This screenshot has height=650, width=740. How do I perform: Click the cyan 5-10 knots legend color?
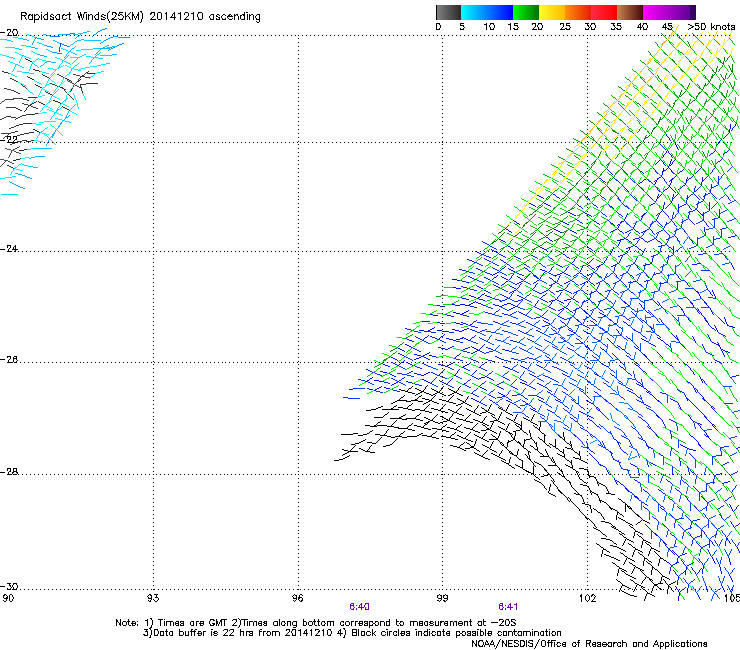pos(474,12)
